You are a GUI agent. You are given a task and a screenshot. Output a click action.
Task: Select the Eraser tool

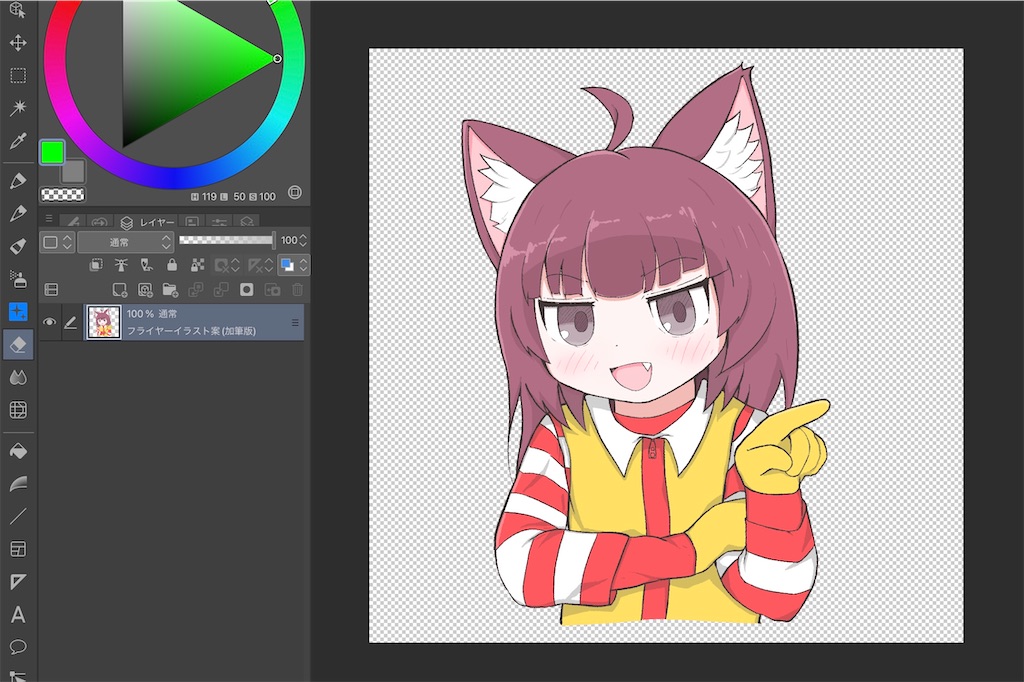(18, 344)
